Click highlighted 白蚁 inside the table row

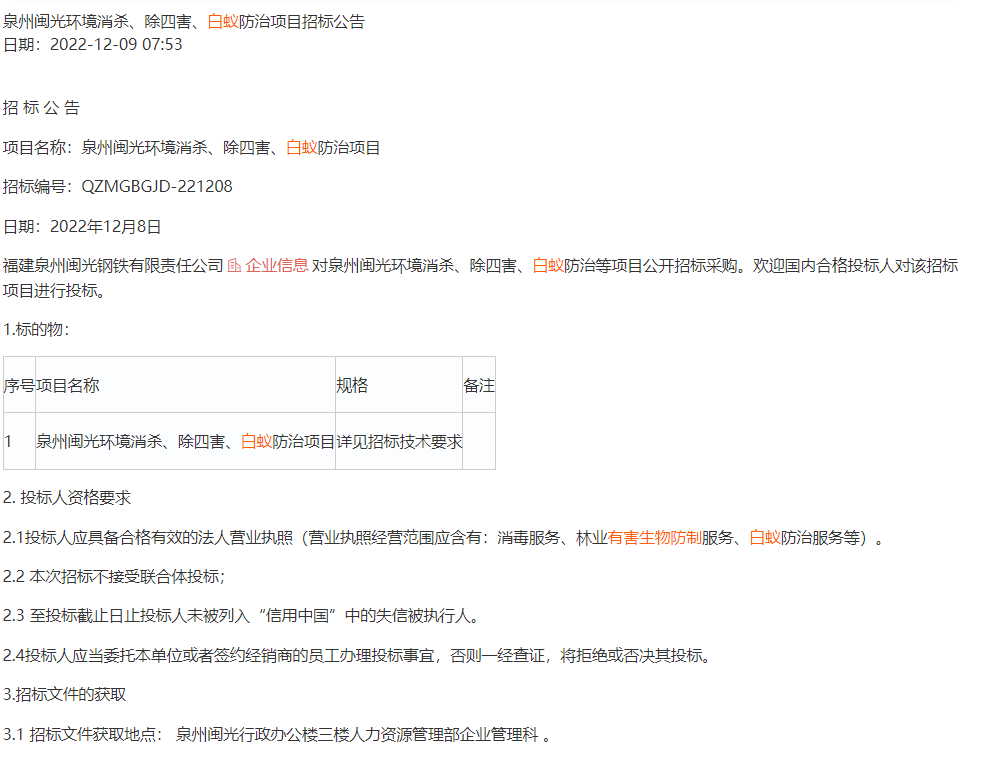(257, 441)
